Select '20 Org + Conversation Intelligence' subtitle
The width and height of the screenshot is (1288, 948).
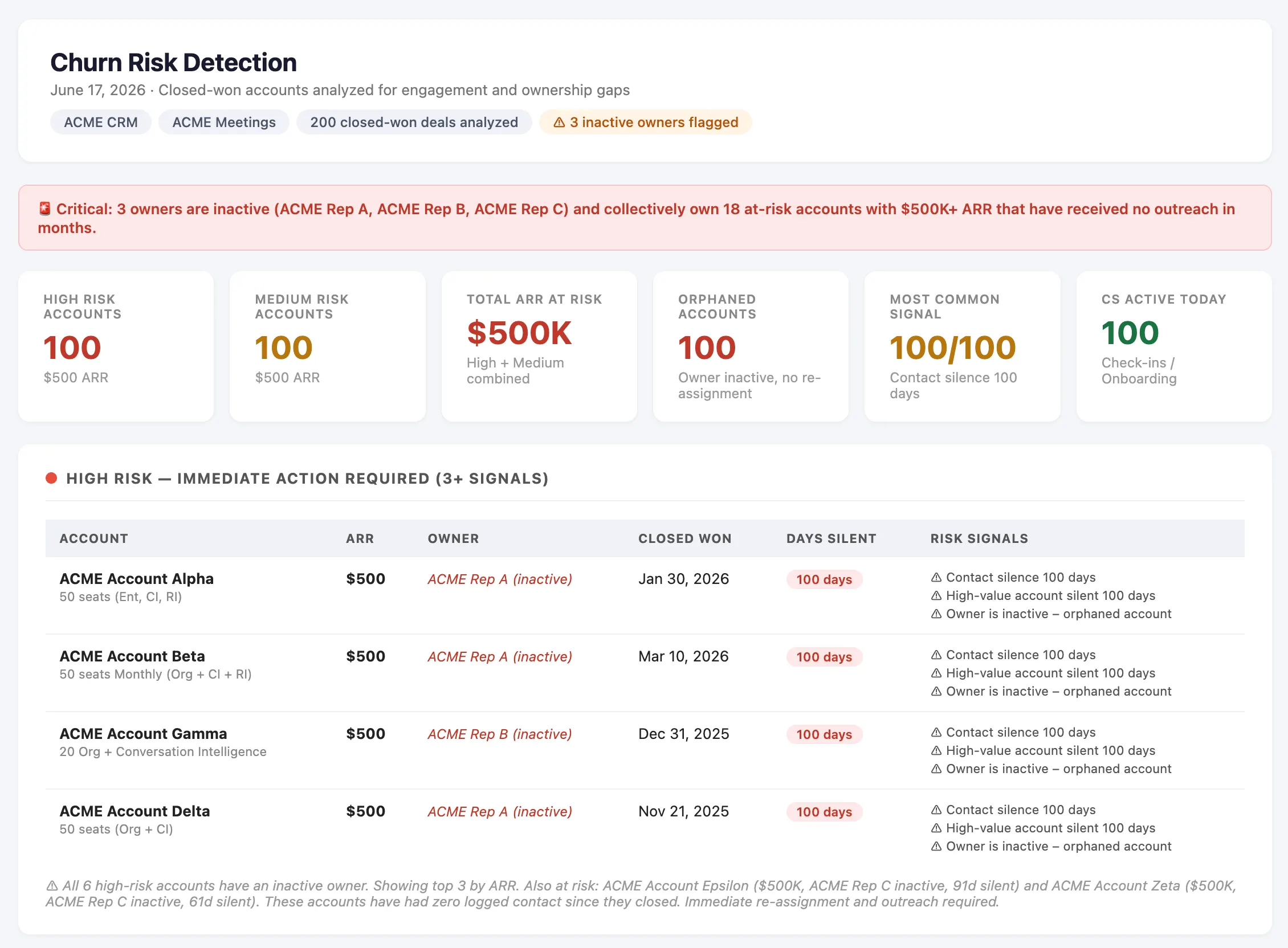click(x=163, y=752)
